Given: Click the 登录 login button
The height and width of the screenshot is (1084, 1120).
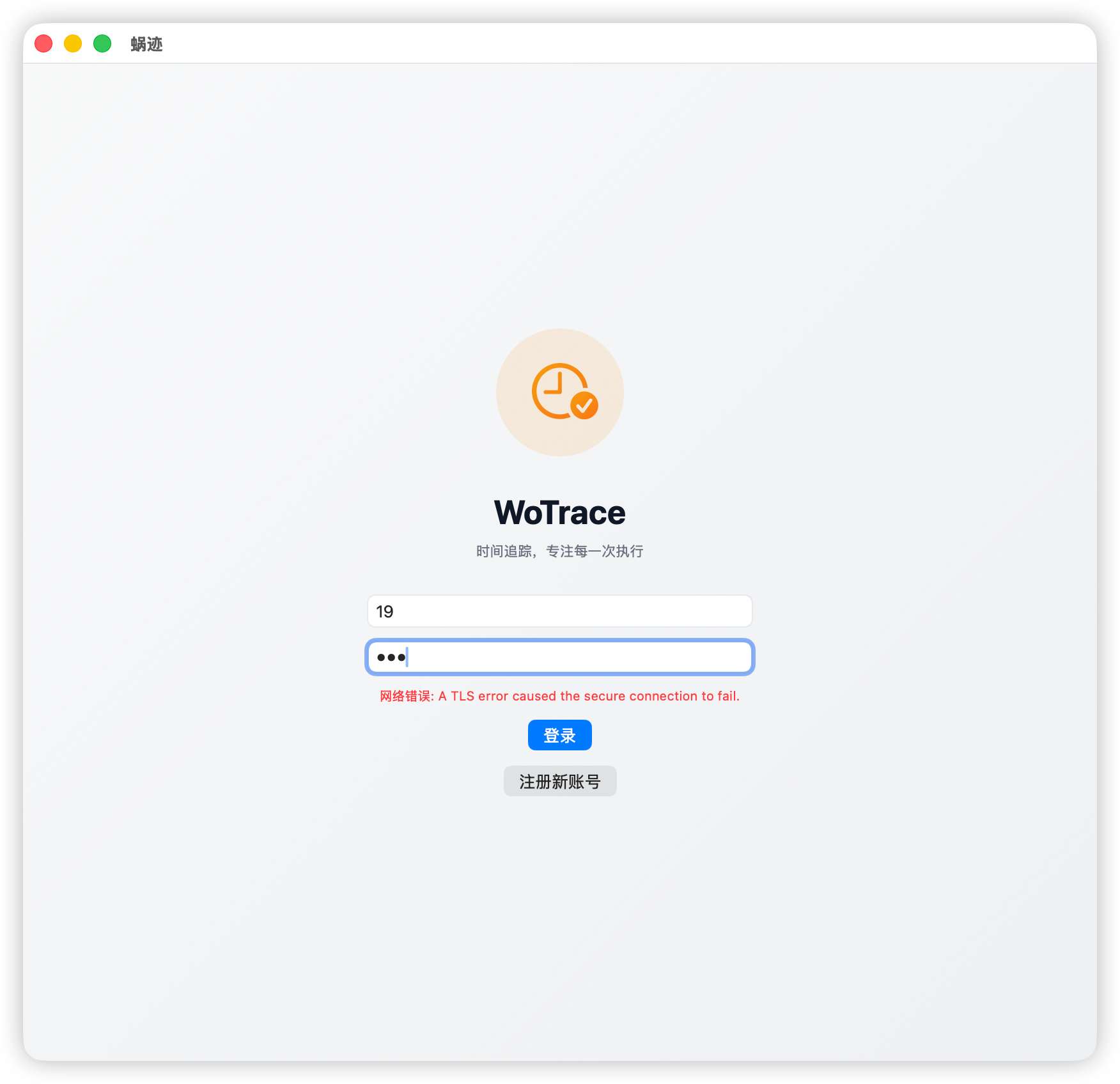Looking at the screenshot, I should pyautogui.click(x=560, y=735).
